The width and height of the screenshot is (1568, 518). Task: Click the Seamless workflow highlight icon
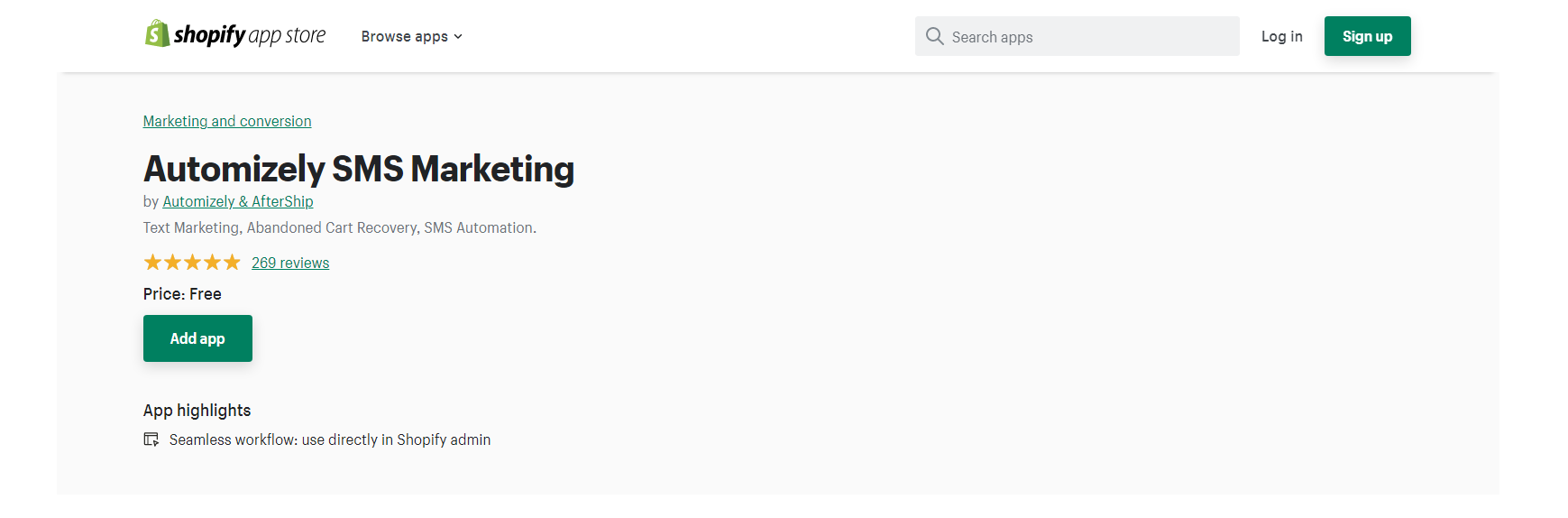click(x=151, y=439)
